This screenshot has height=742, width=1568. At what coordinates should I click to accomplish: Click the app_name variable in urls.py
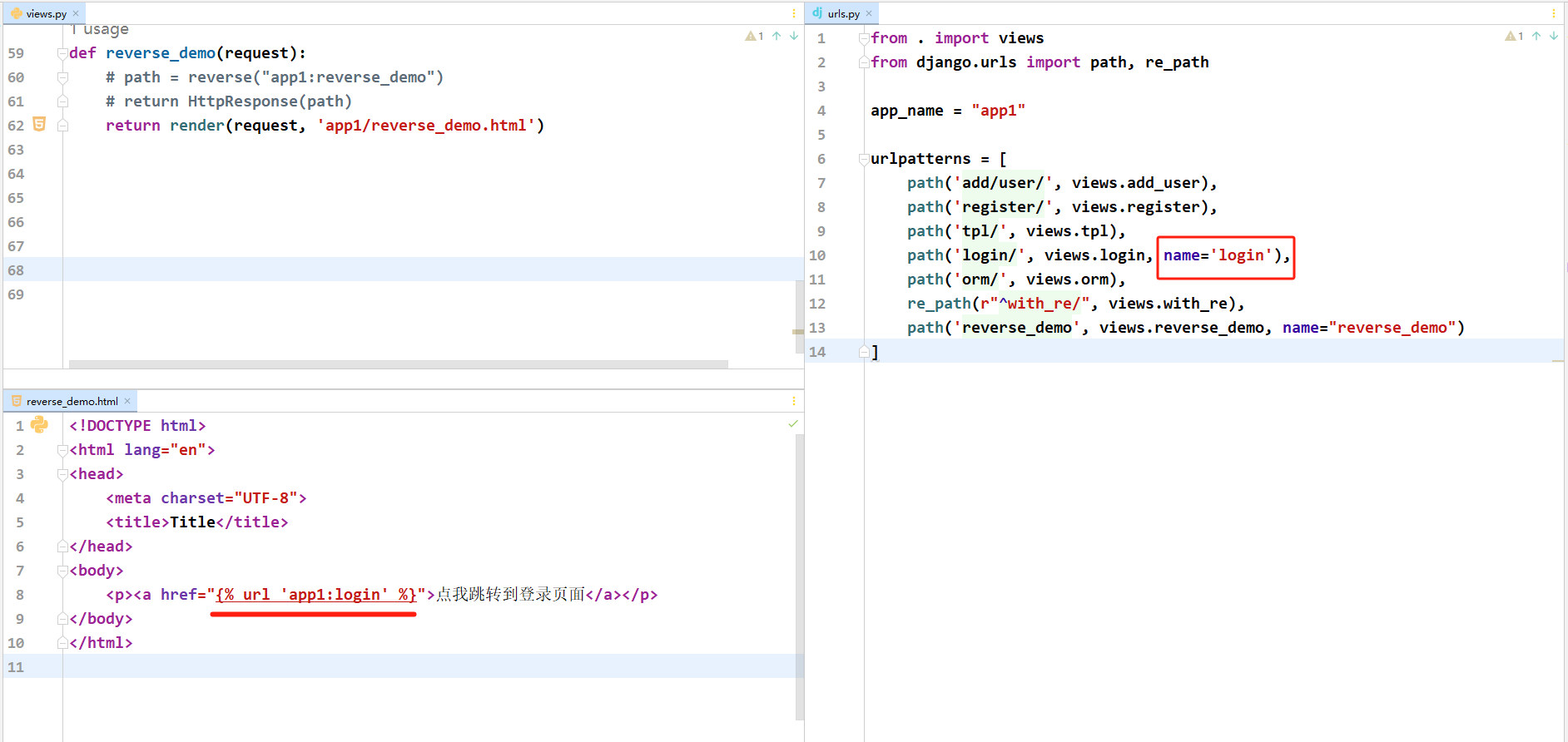(907, 111)
